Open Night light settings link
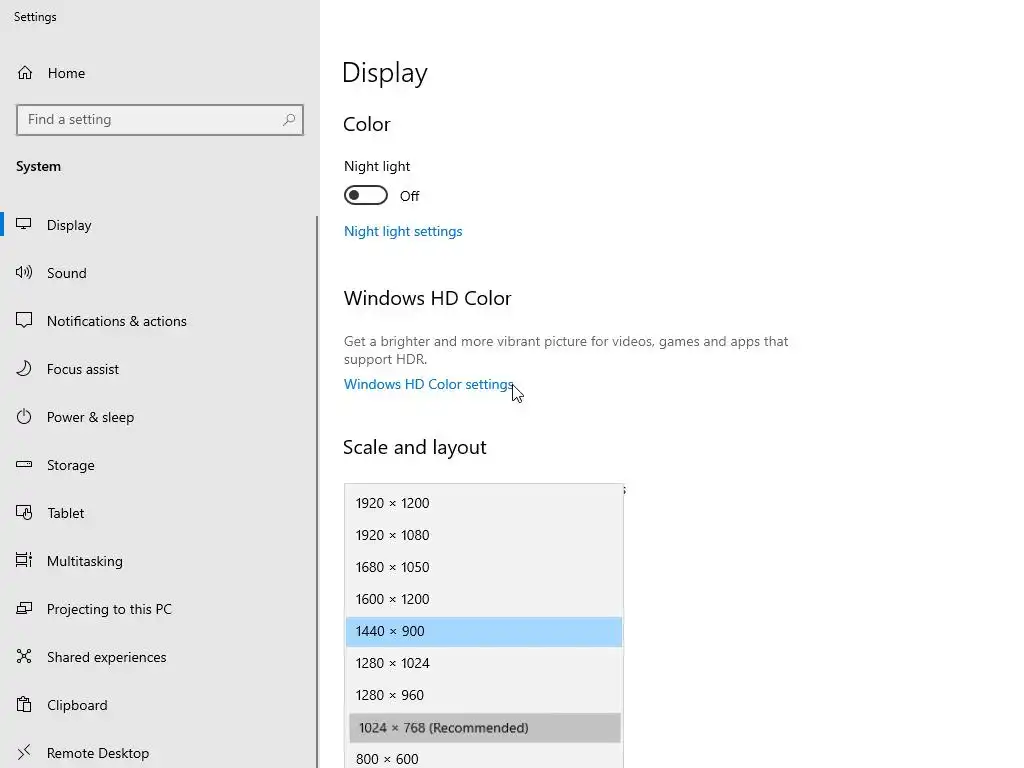 point(403,231)
